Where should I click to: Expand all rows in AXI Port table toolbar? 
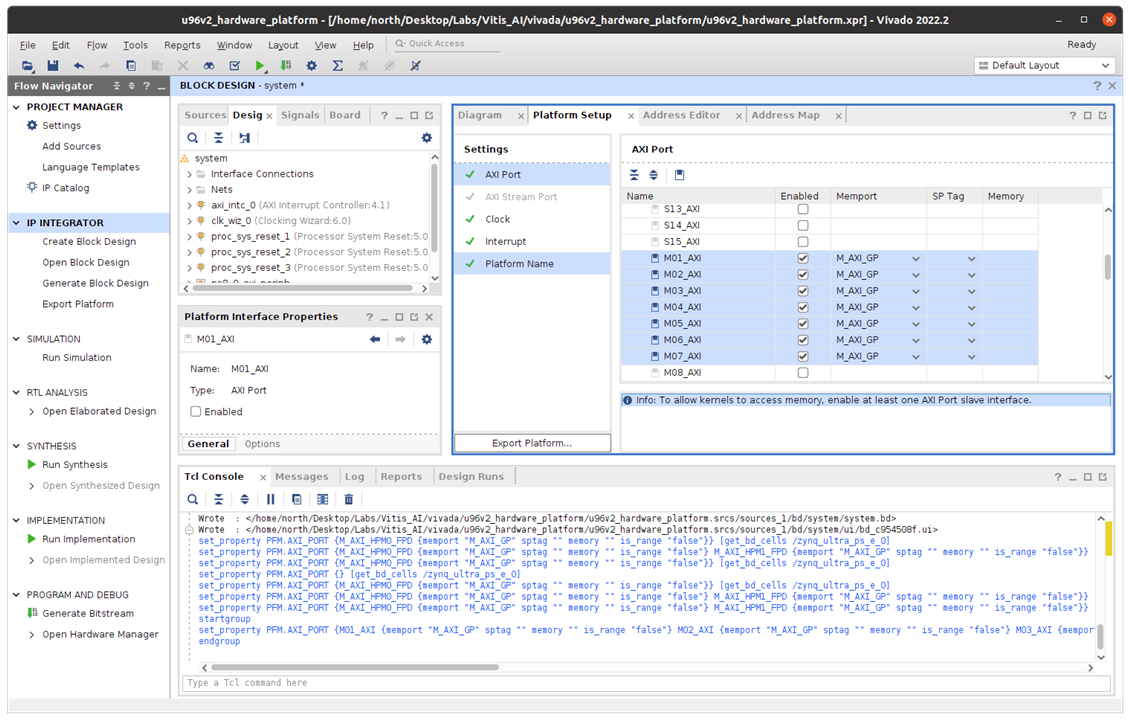tap(654, 174)
